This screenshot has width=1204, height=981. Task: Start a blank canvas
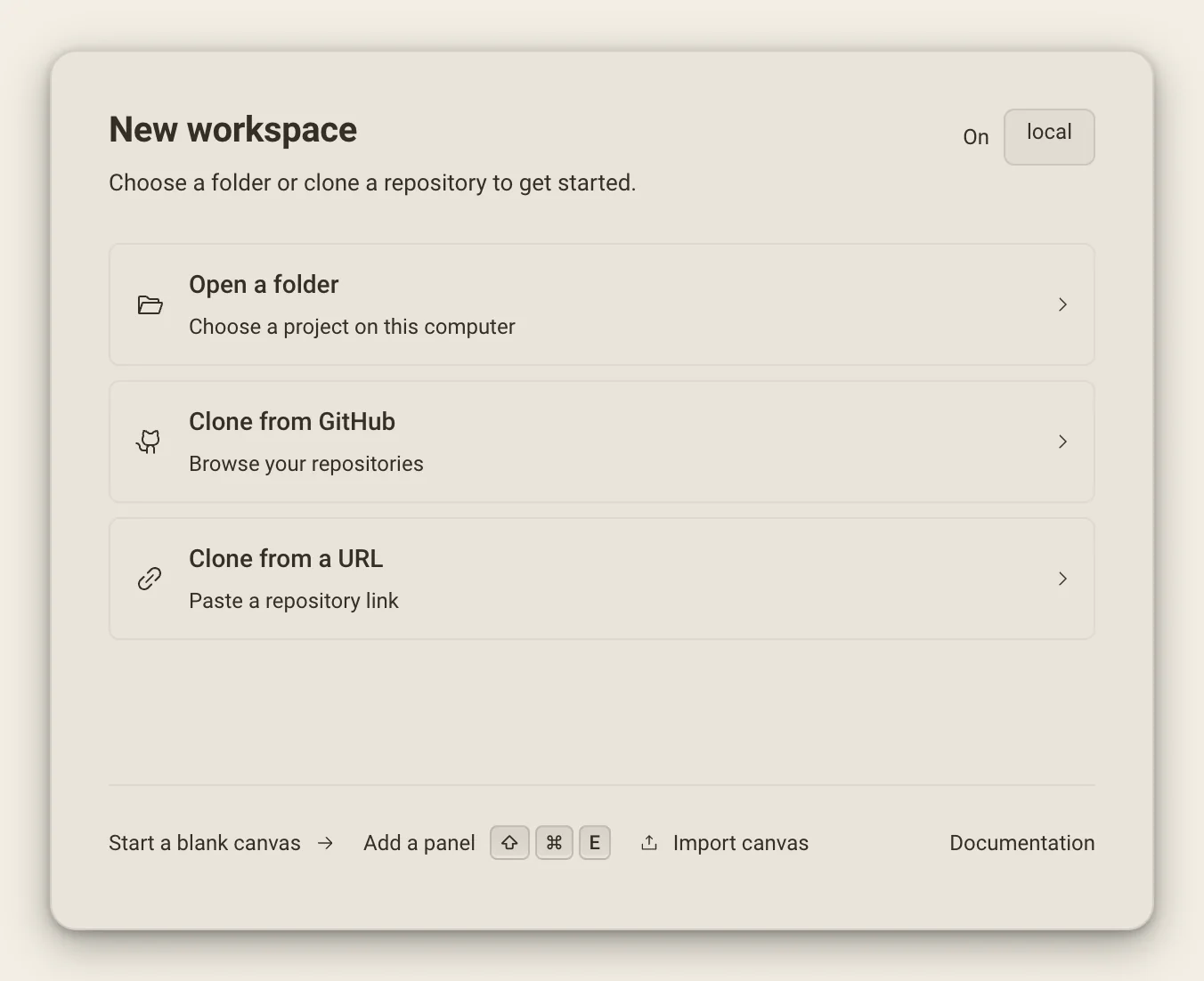205,843
